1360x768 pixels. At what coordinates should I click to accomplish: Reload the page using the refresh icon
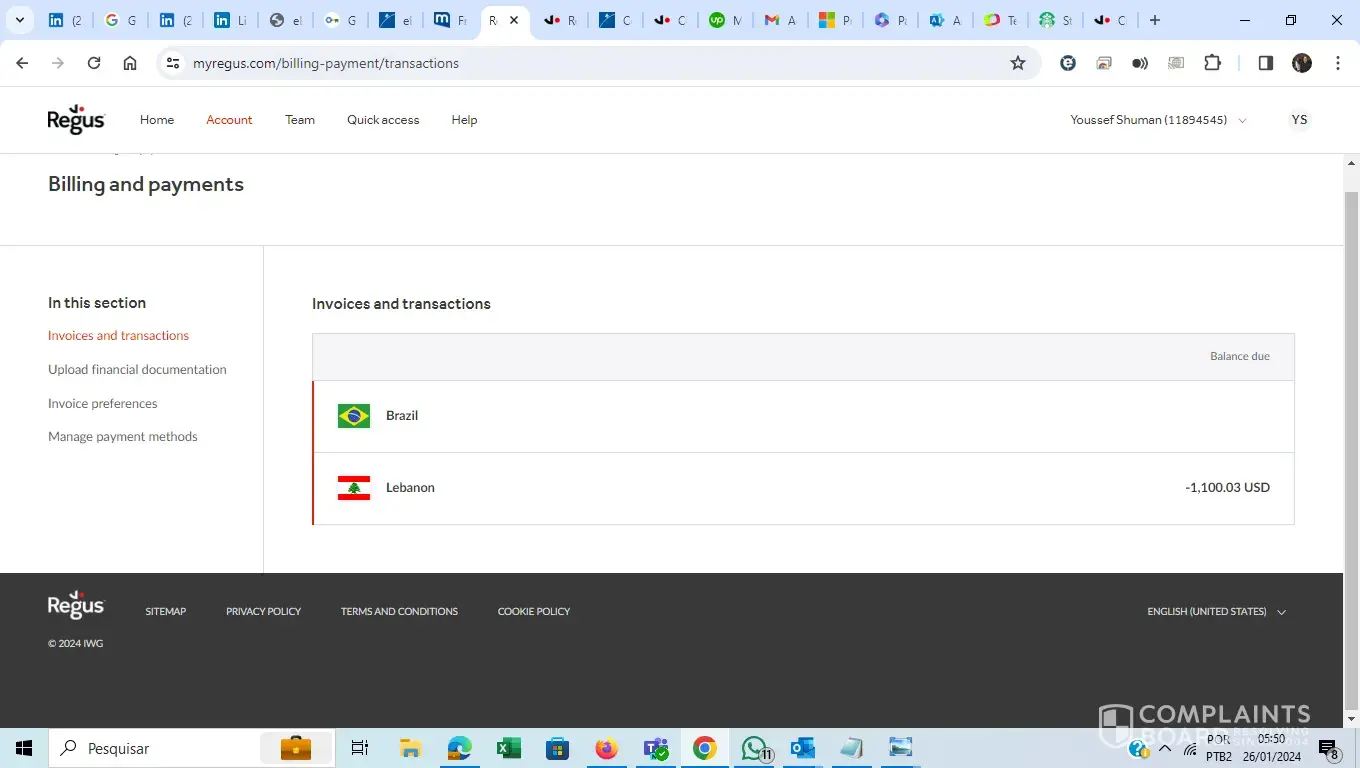pyautogui.click(x=94, y=63)
